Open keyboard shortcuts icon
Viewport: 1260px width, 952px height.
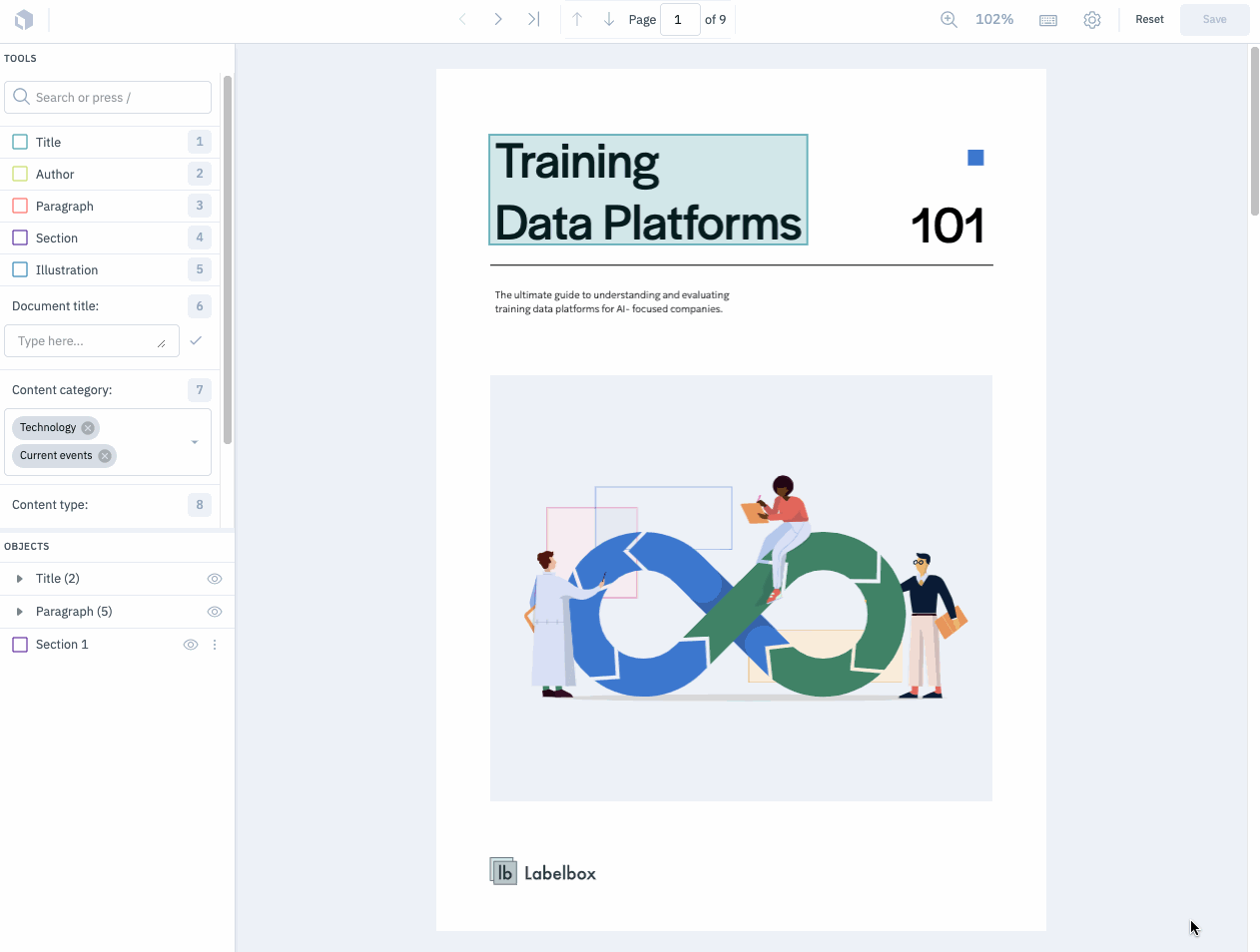1048,20
